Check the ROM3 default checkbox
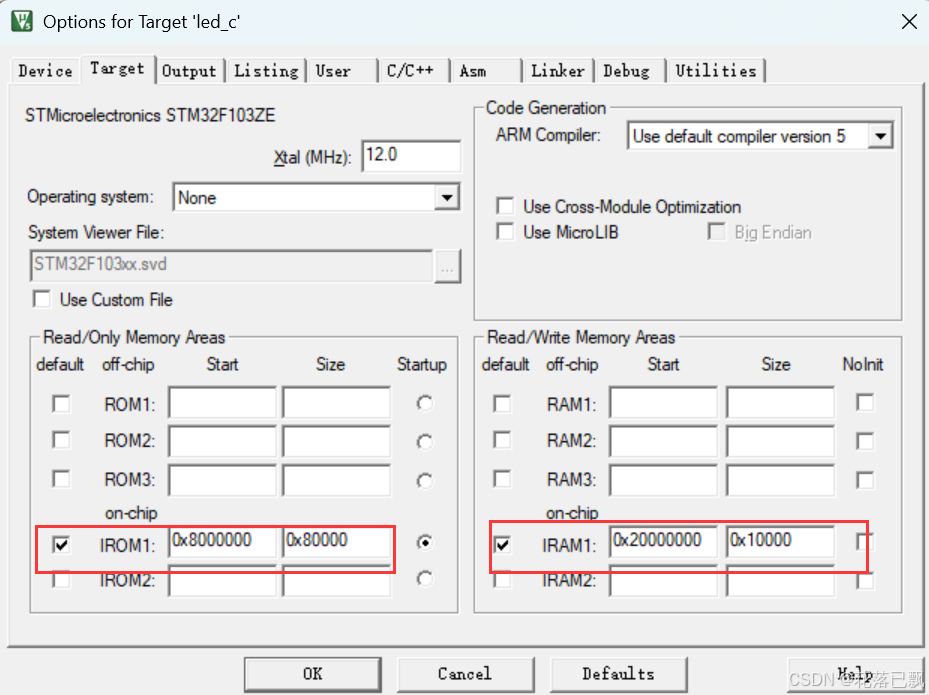 (61, 479)
